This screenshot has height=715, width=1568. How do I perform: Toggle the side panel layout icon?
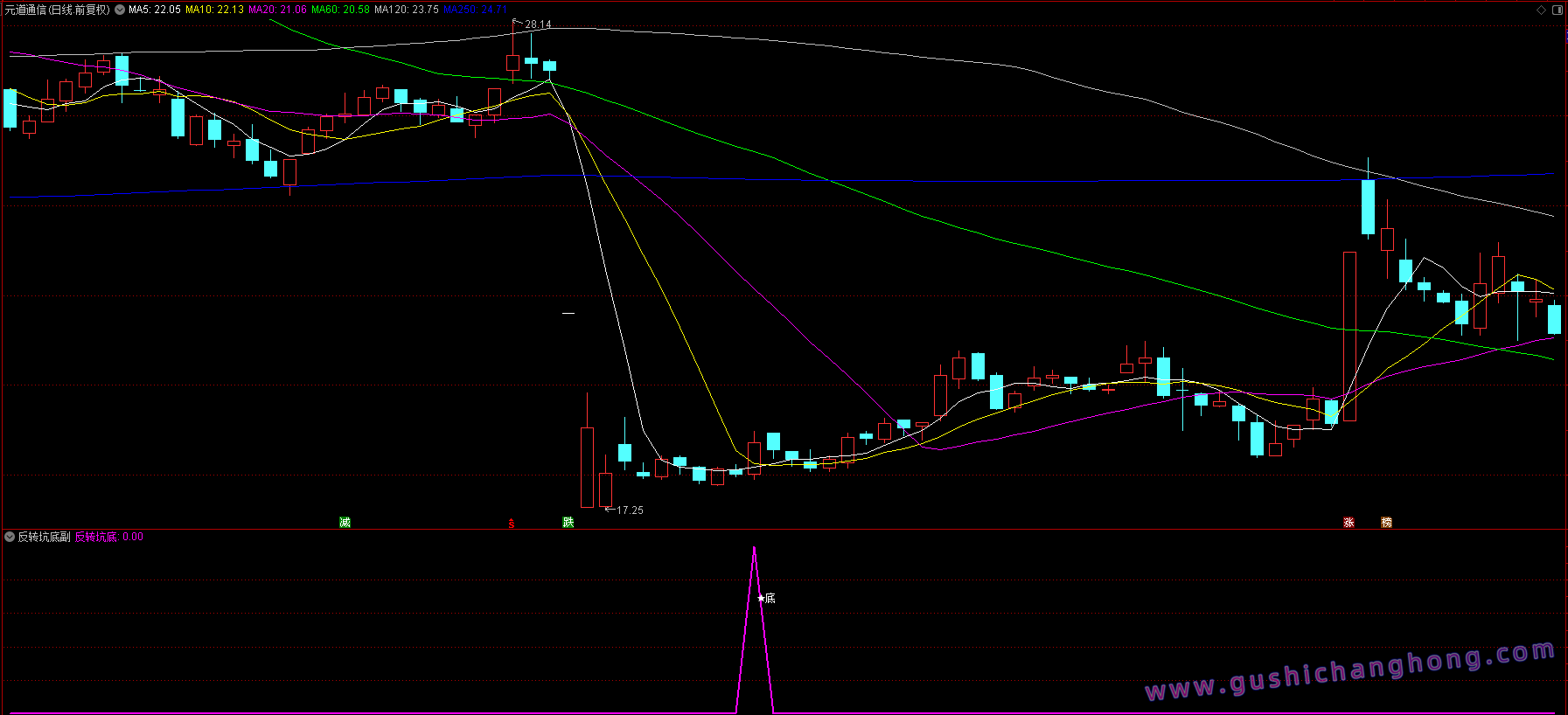pyautogui.click(x=1558, y=10)
